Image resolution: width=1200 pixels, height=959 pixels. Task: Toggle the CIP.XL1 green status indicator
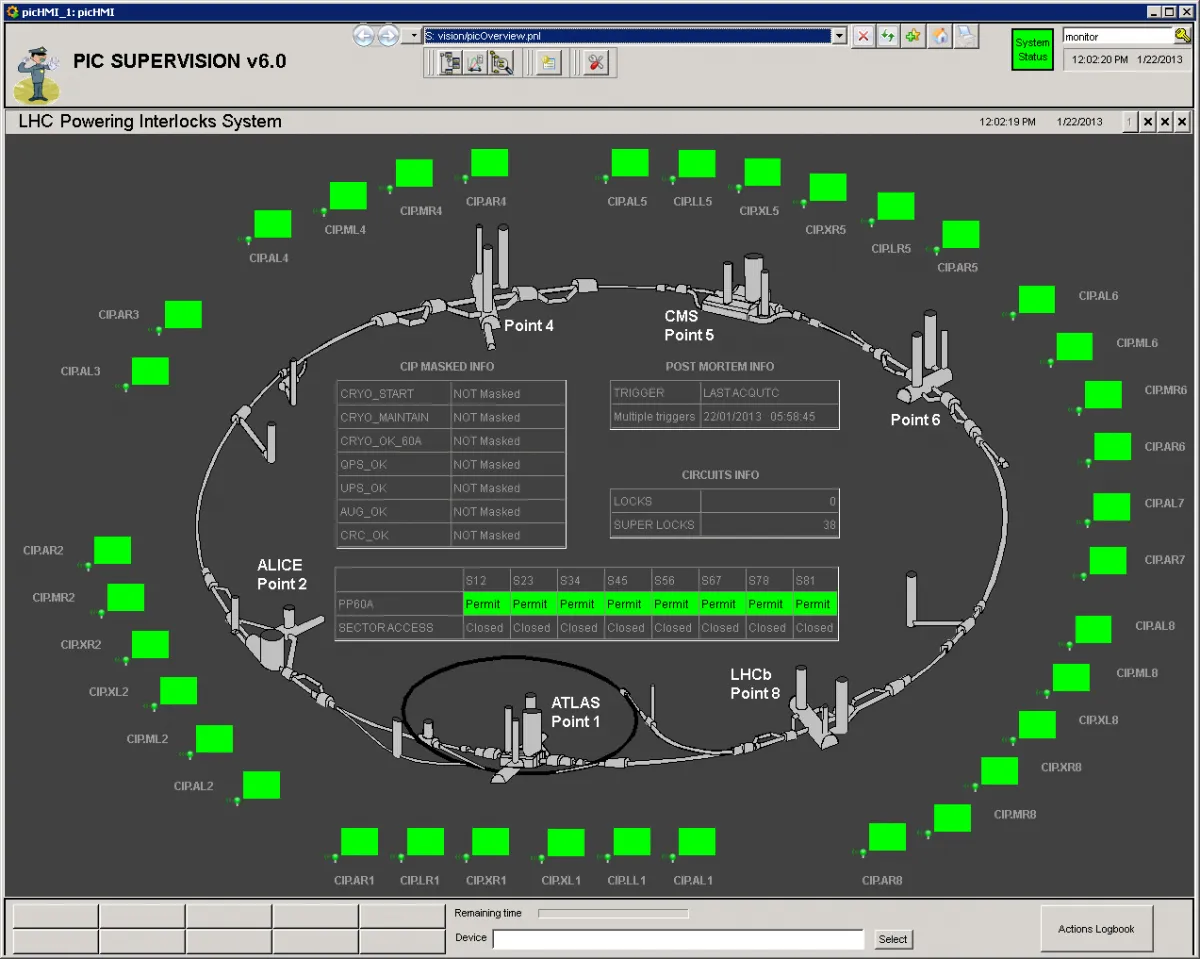pos(566,843)
